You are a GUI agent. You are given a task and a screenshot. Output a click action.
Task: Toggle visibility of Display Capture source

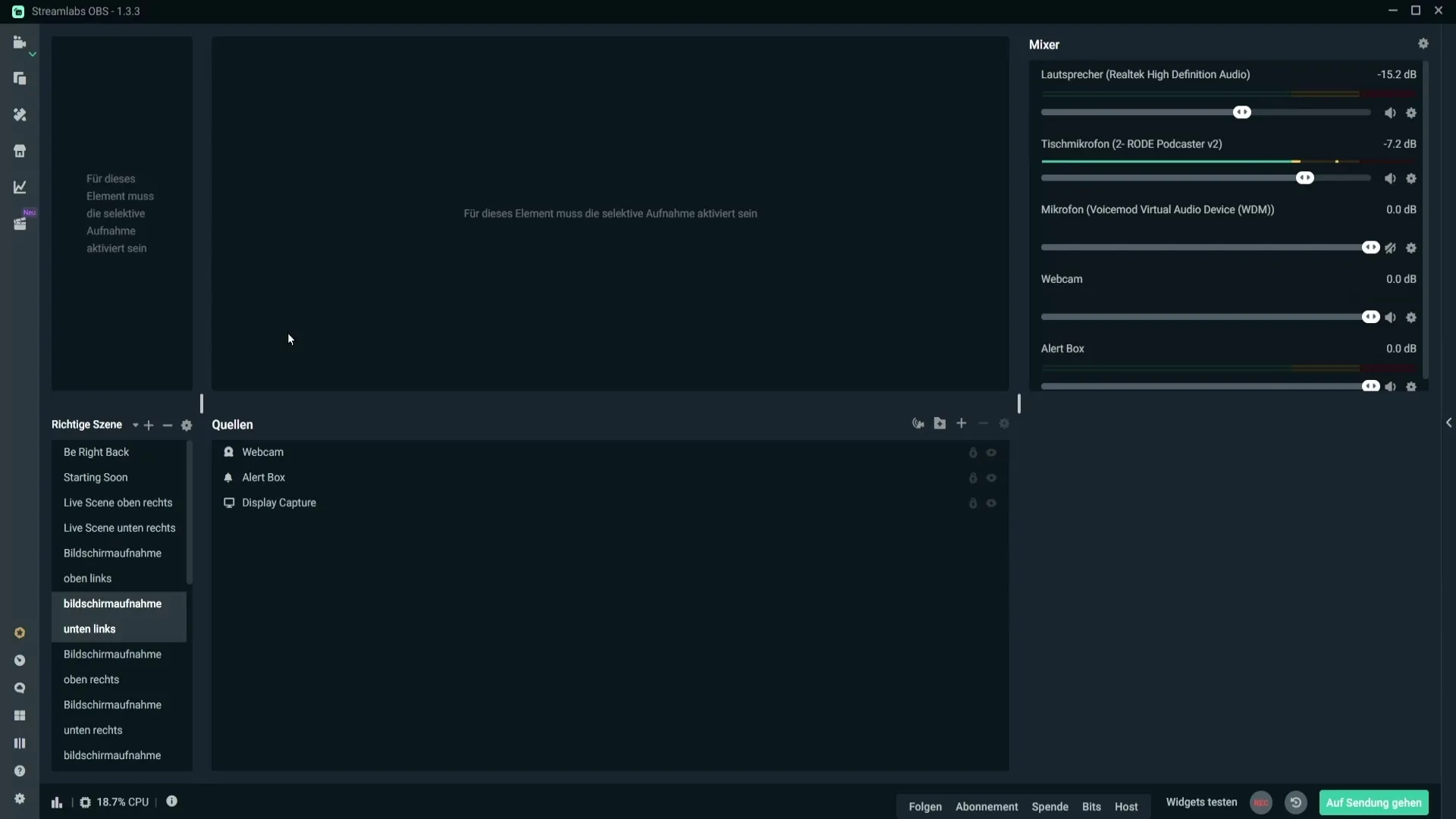pyautogui.click(x=991, y=502)
